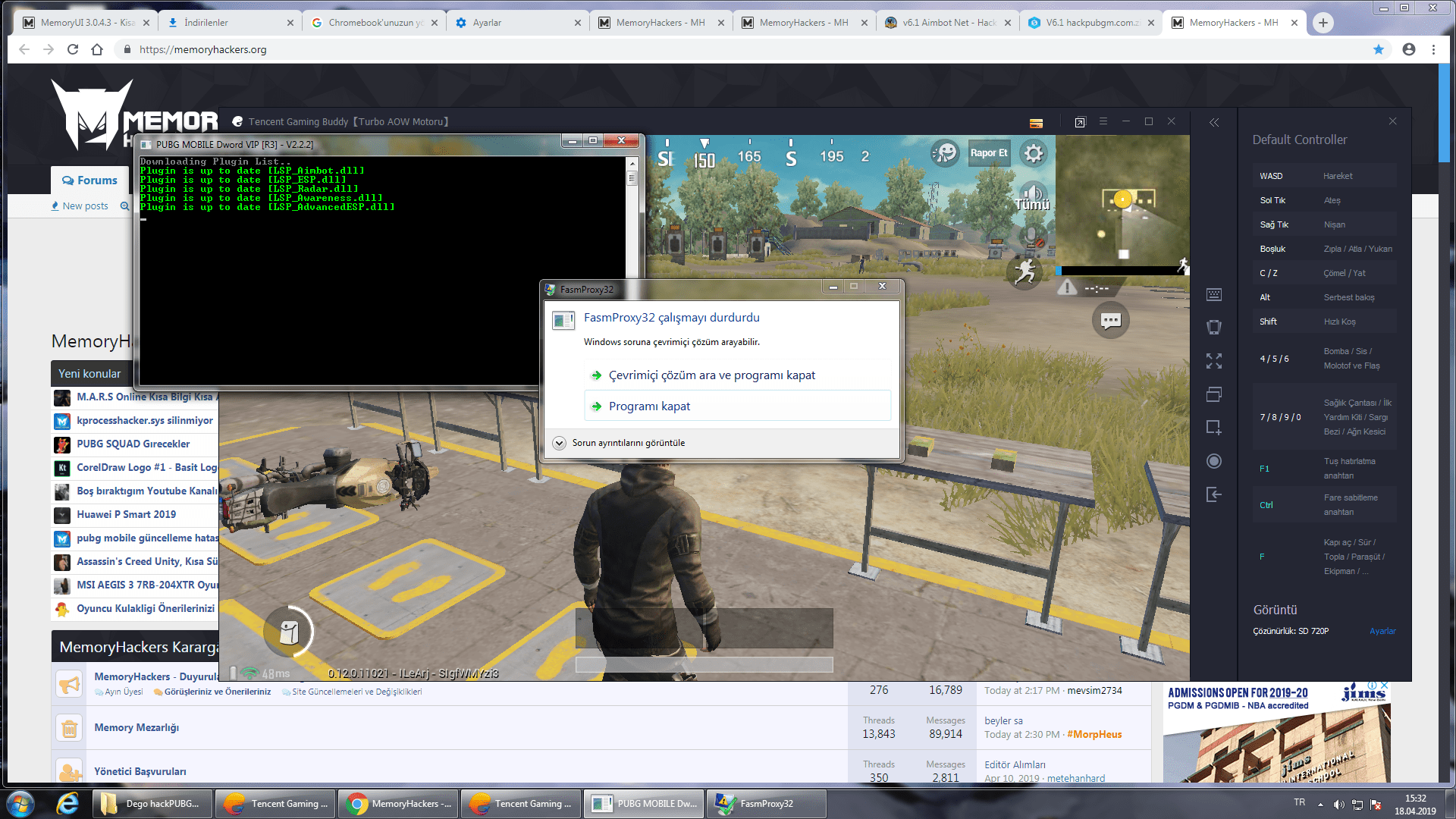
Task: Open the kprocesshacker.sys silinmiyor thread
Action: (145, 420)
